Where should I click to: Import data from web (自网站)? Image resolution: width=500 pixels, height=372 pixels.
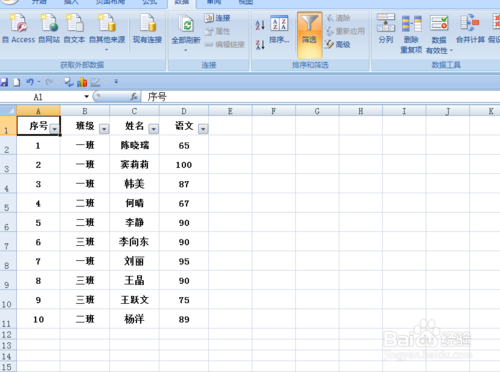pos(49,29)
